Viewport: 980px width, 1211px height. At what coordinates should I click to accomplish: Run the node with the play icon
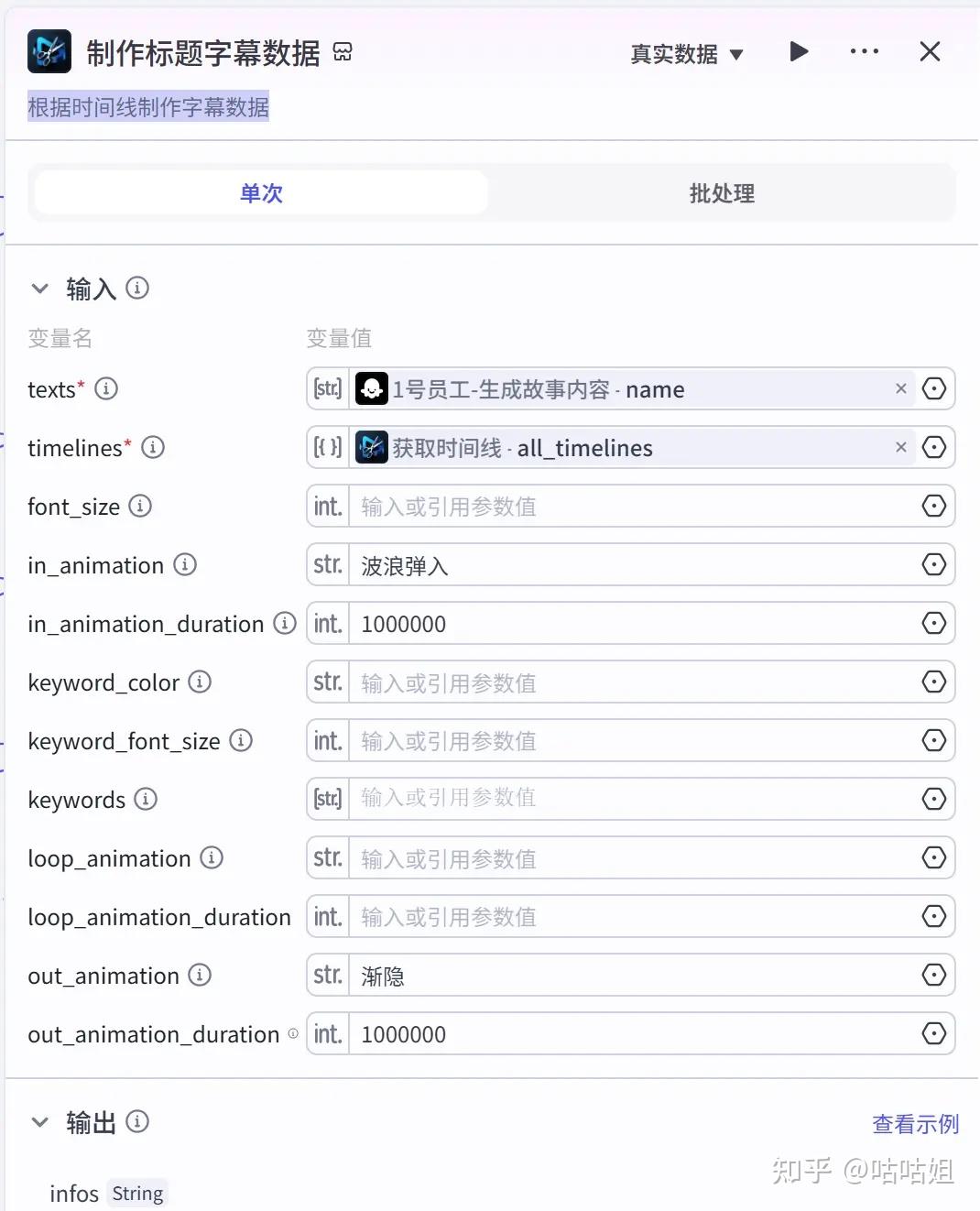(799, 51)
